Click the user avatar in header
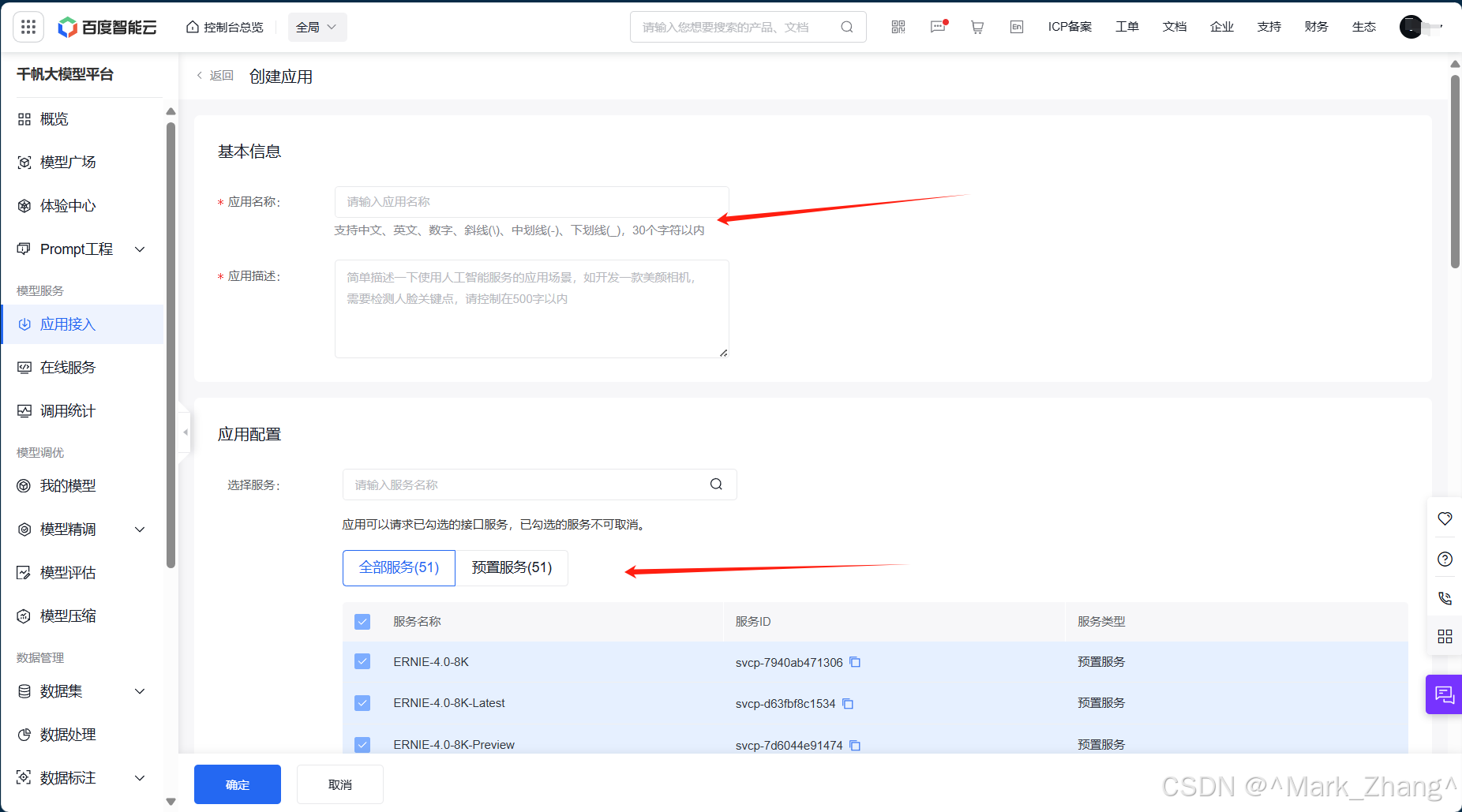Image resolution: width=1462 pixels, height=812 pixels. (x=1411, y=27)
